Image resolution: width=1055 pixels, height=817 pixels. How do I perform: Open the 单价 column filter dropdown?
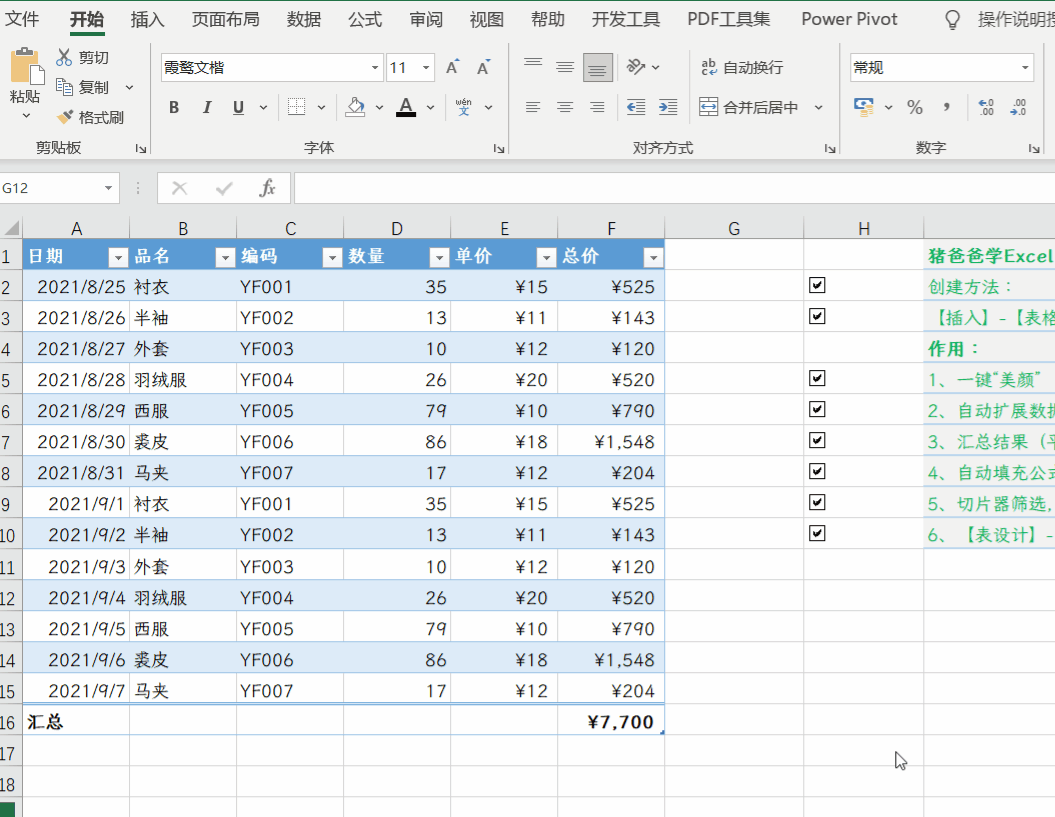(546, 257)
